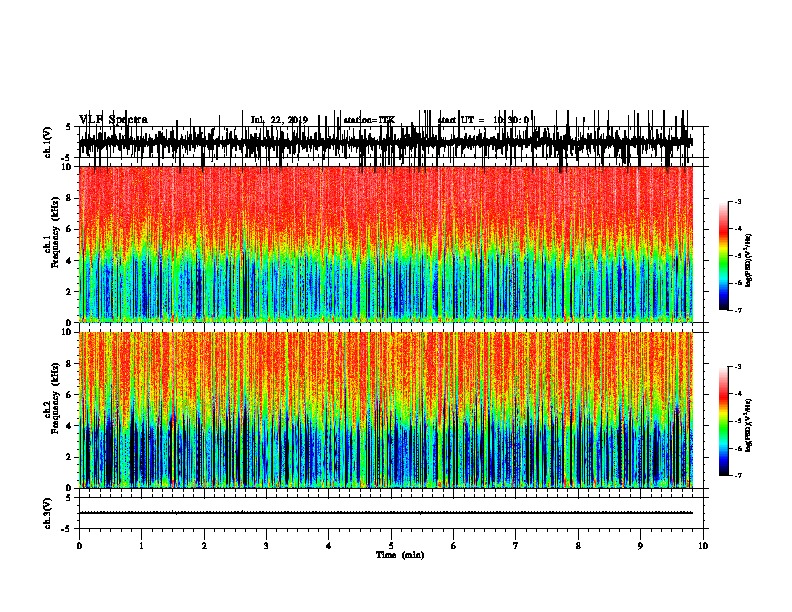The image size is (792, 612).
Task: Click the flat ch.3 voltage trace
Action: 386,513
